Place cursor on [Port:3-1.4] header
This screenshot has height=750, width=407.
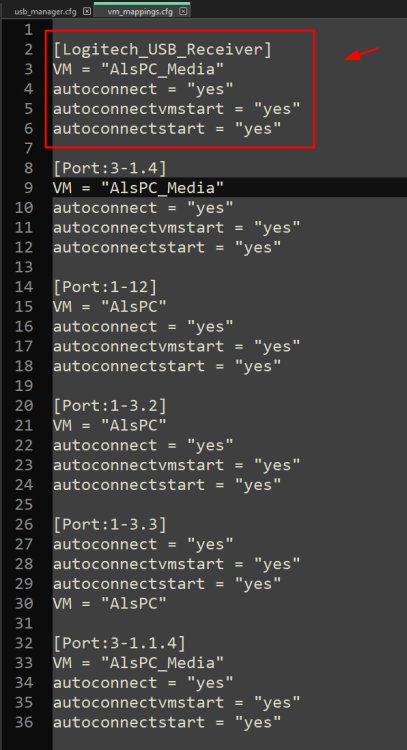coord(110,168)
